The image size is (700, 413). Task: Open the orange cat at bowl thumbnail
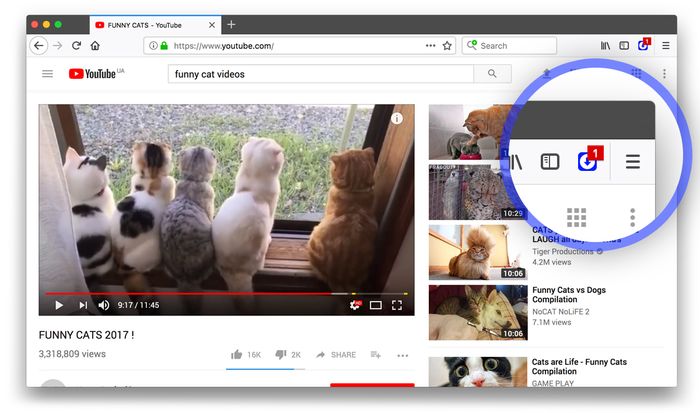(x=469, y=132)
